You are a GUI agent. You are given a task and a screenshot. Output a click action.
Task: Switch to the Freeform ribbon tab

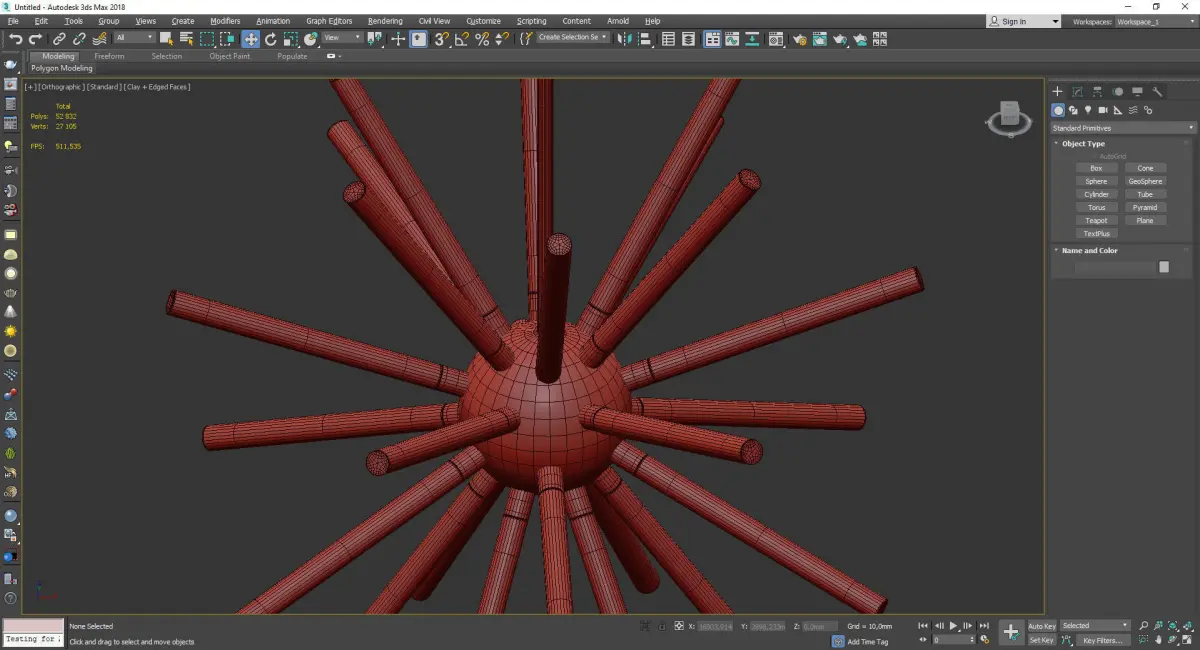pyautogui.click(x=109, y=56)
